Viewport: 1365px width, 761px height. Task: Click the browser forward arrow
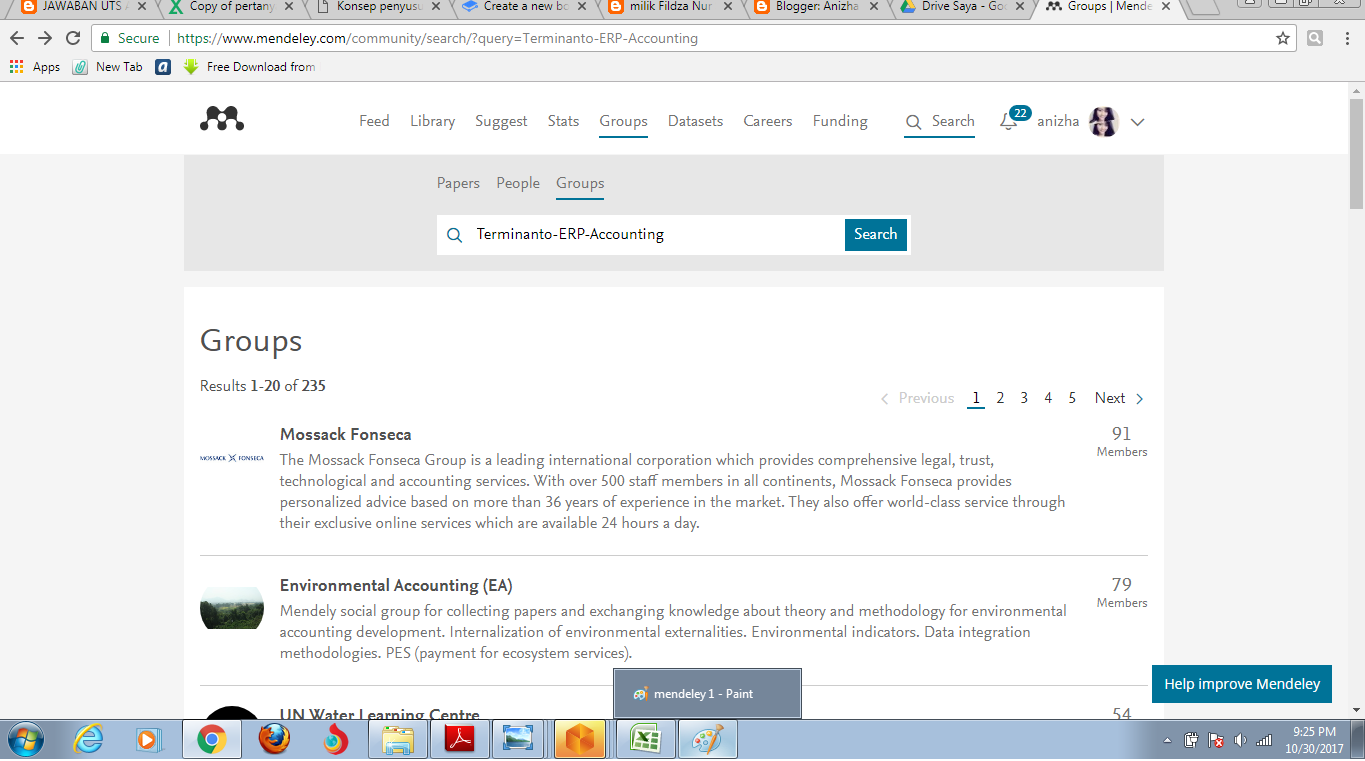[x=45, y=38]
